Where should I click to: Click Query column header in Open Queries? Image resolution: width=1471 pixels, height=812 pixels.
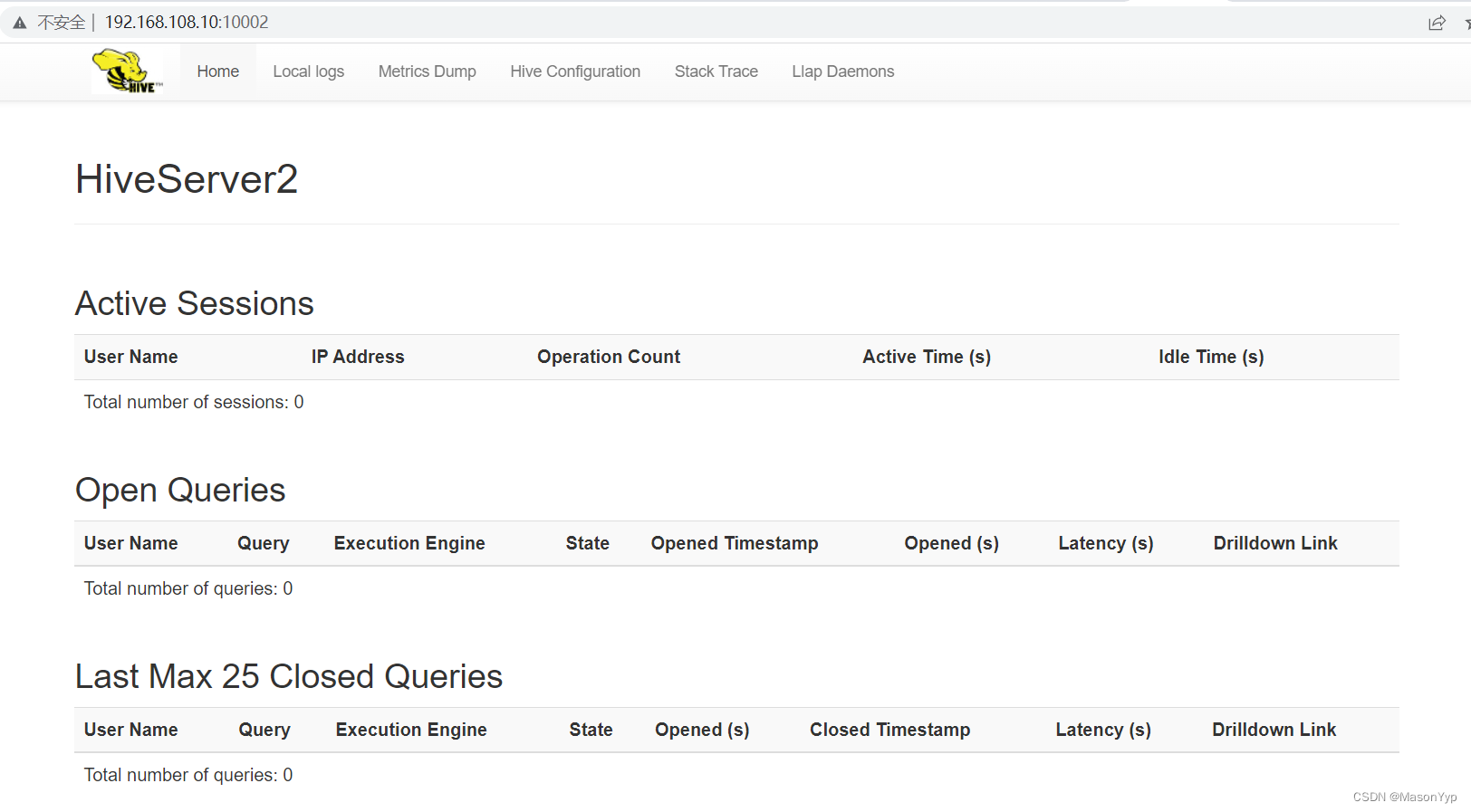pos(264,543)
